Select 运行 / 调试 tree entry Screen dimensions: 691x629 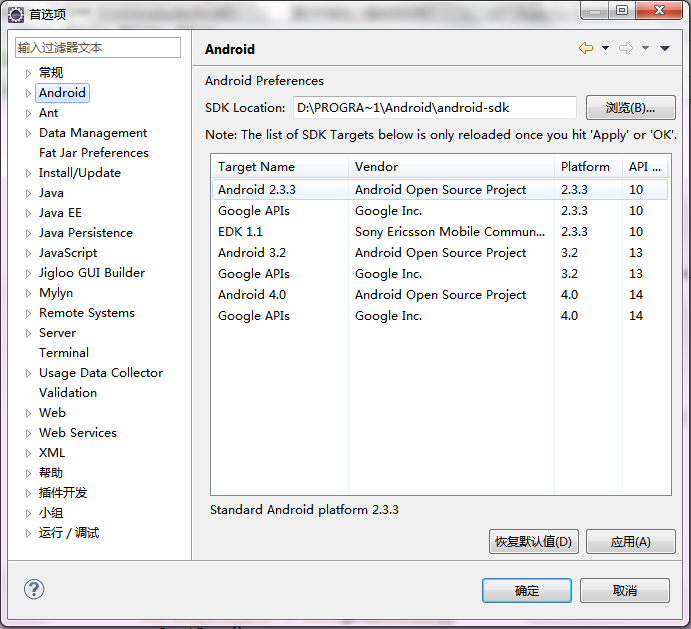pos(69,533)
